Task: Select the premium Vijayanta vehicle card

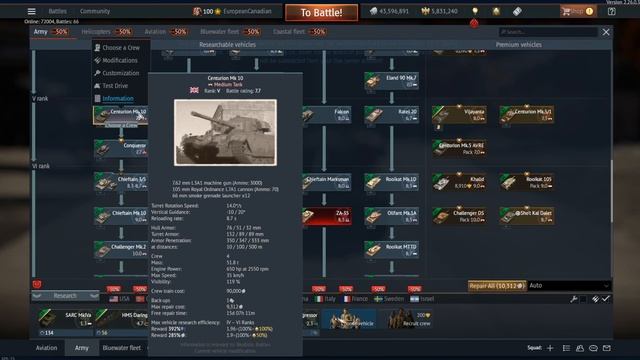Action: (460, 115)
